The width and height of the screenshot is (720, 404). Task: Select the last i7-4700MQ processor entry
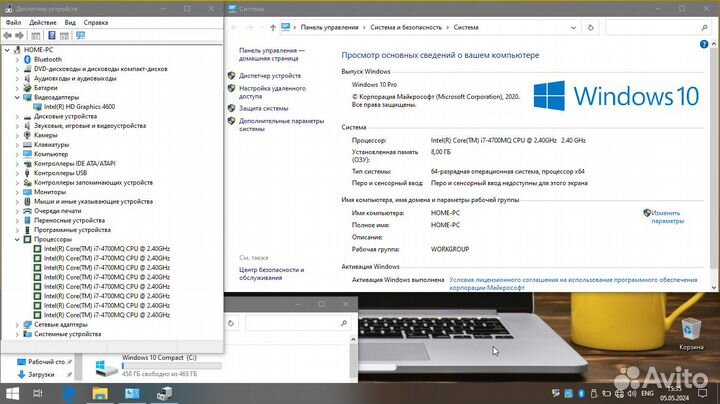coord(107,315)
